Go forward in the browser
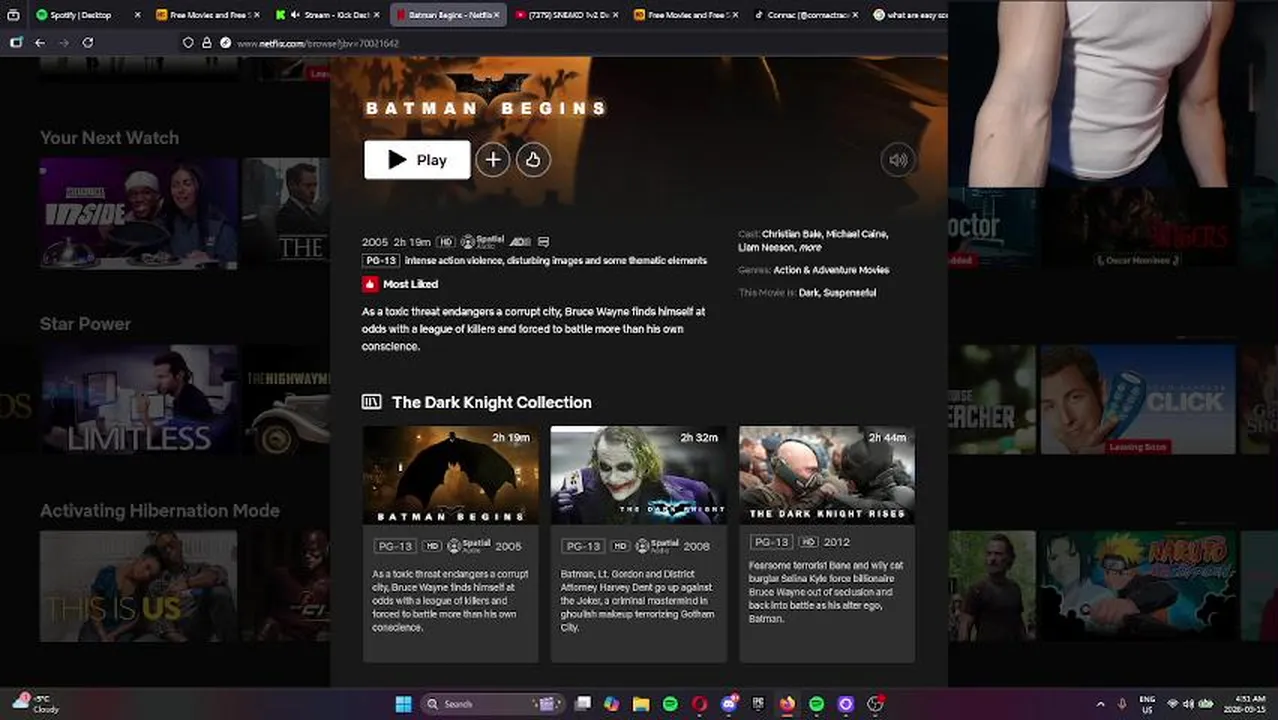Image resolution: width=1278 pixels, height=720 pixels. pos(64,43)
